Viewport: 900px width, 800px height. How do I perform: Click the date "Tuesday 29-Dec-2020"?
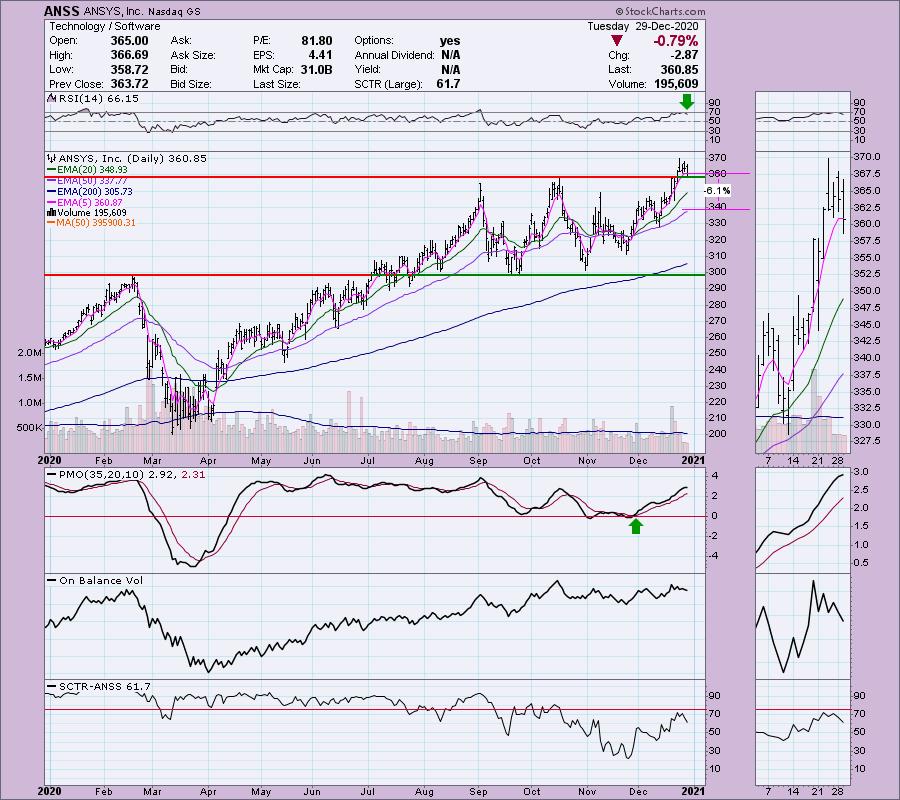(x=643, y=26)
